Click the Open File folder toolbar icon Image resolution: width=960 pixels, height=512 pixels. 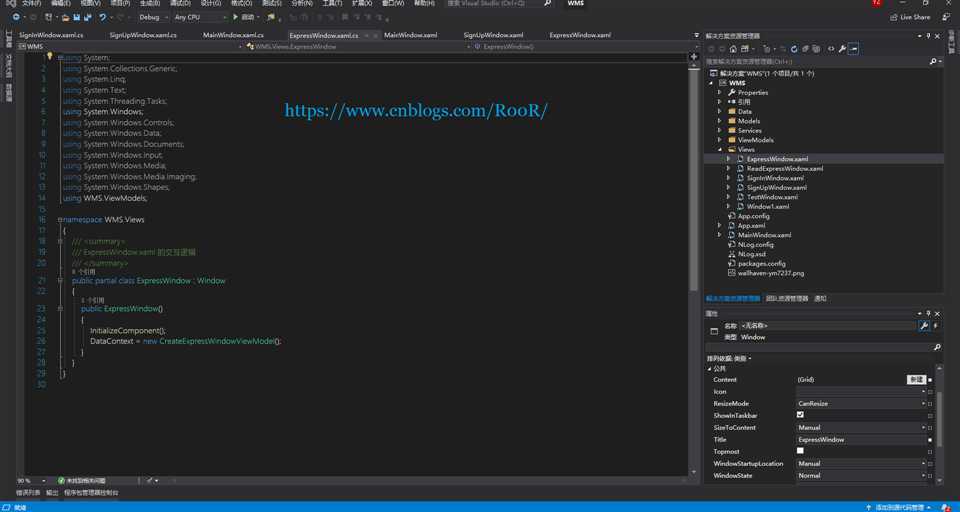click(66, 17)
